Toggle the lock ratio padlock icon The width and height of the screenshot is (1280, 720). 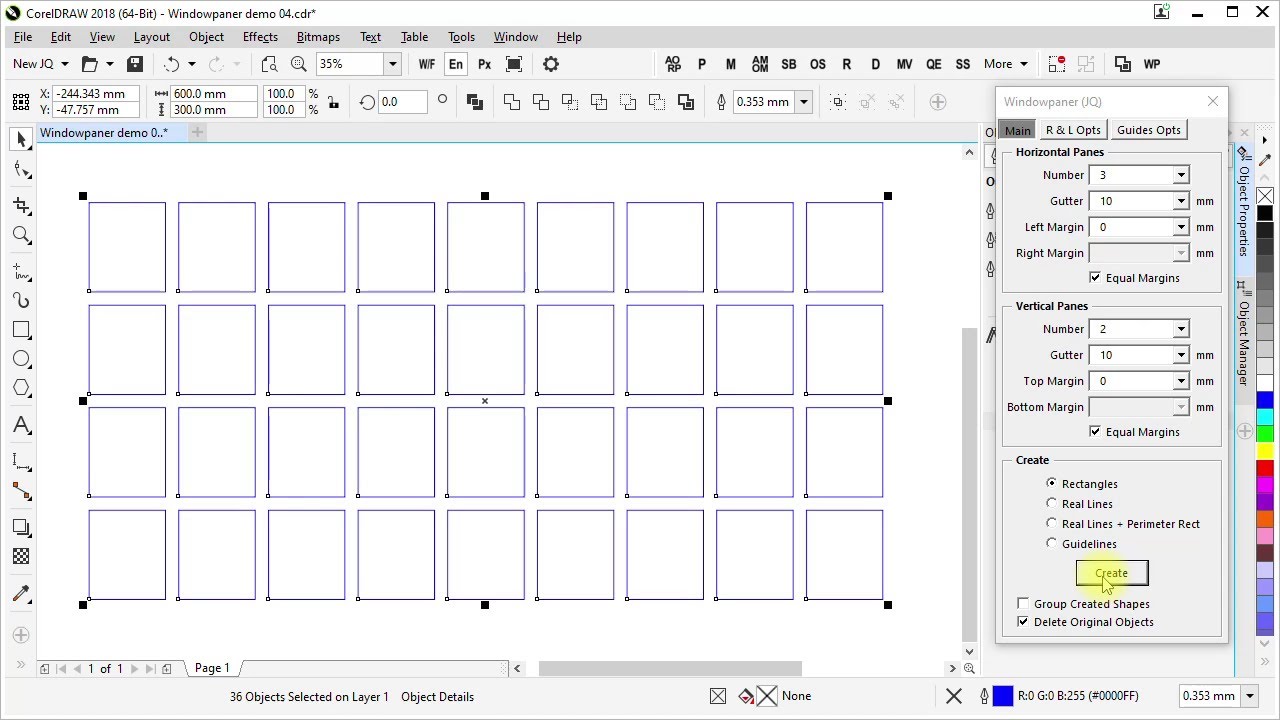tap(333, 102)
